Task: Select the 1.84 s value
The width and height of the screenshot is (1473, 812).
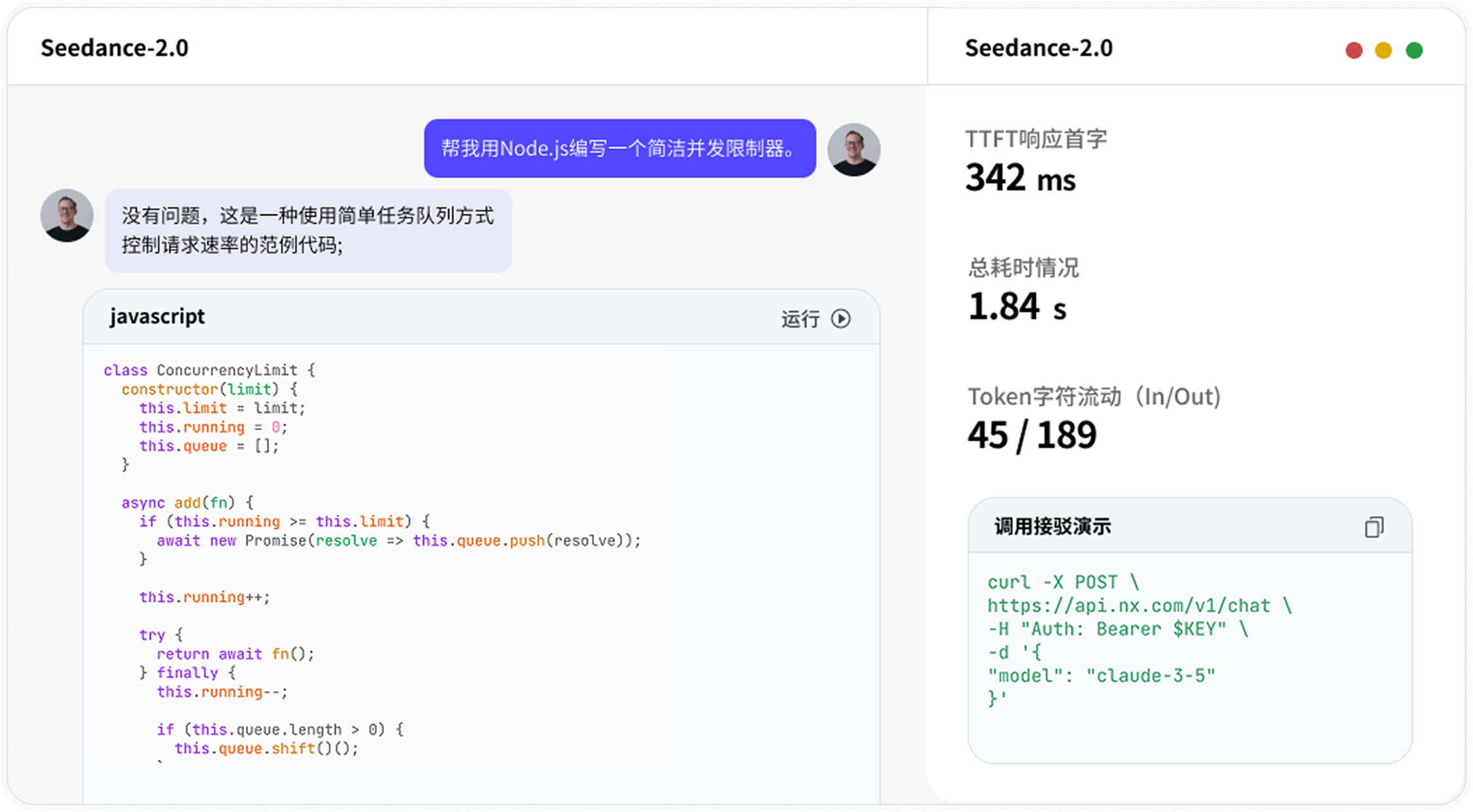Action: coord(1017,306)
